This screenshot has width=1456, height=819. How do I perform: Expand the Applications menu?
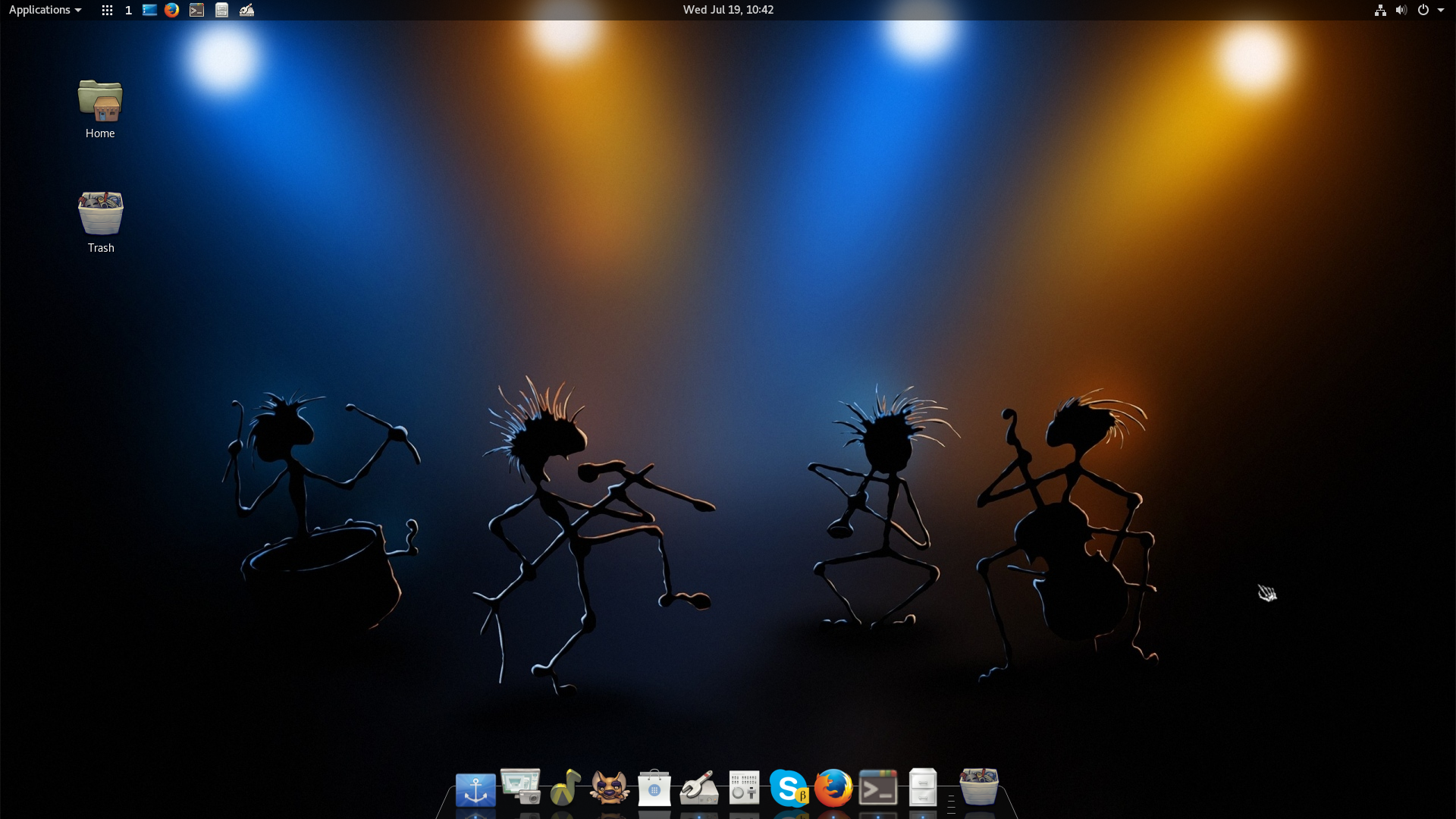pyautogui.click(x=45, y=10)
